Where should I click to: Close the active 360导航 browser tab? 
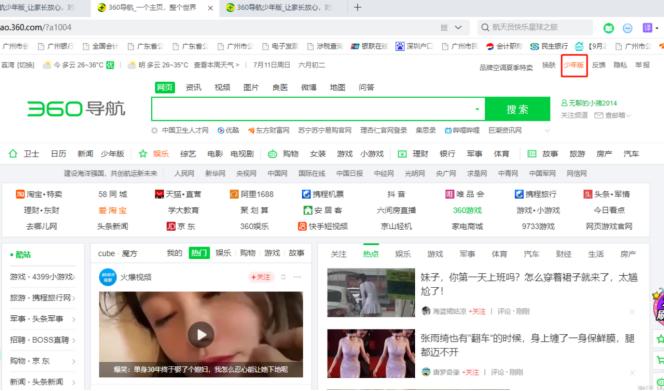pyautogui.click(x=210, y=8)
